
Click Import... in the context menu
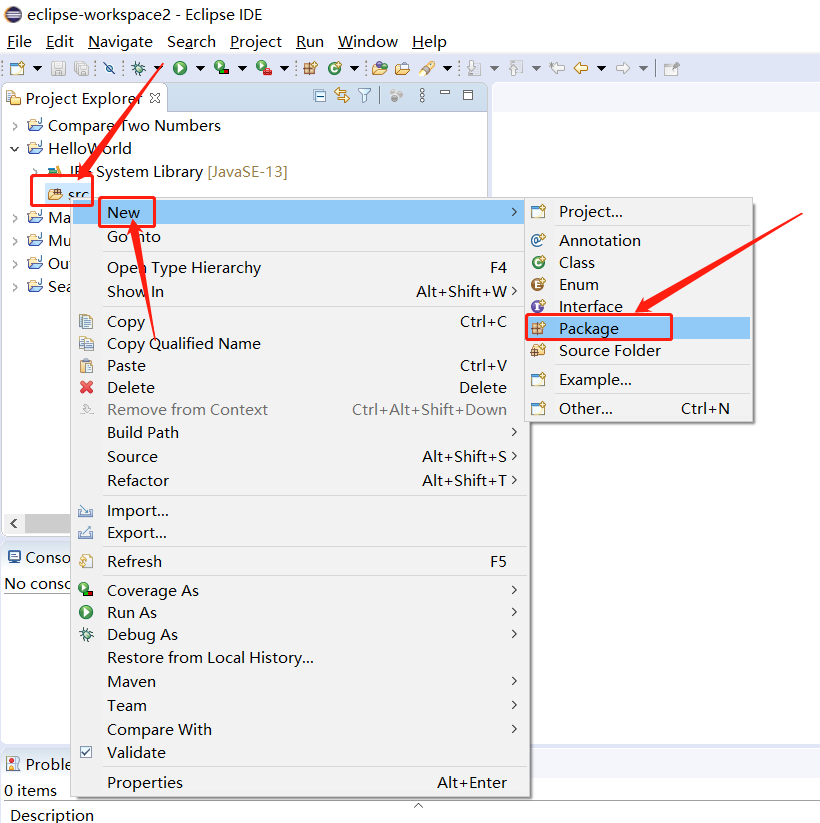(x=299, y=510)
